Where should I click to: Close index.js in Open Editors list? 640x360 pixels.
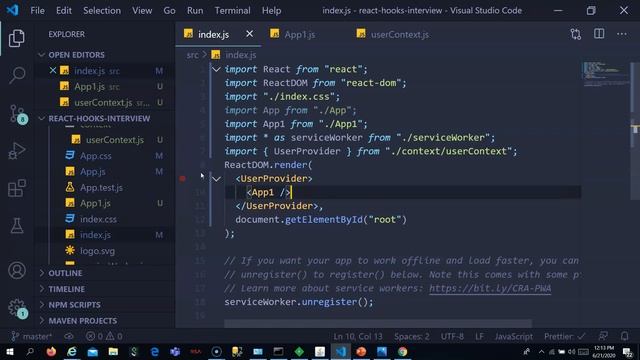pos(53,71)
